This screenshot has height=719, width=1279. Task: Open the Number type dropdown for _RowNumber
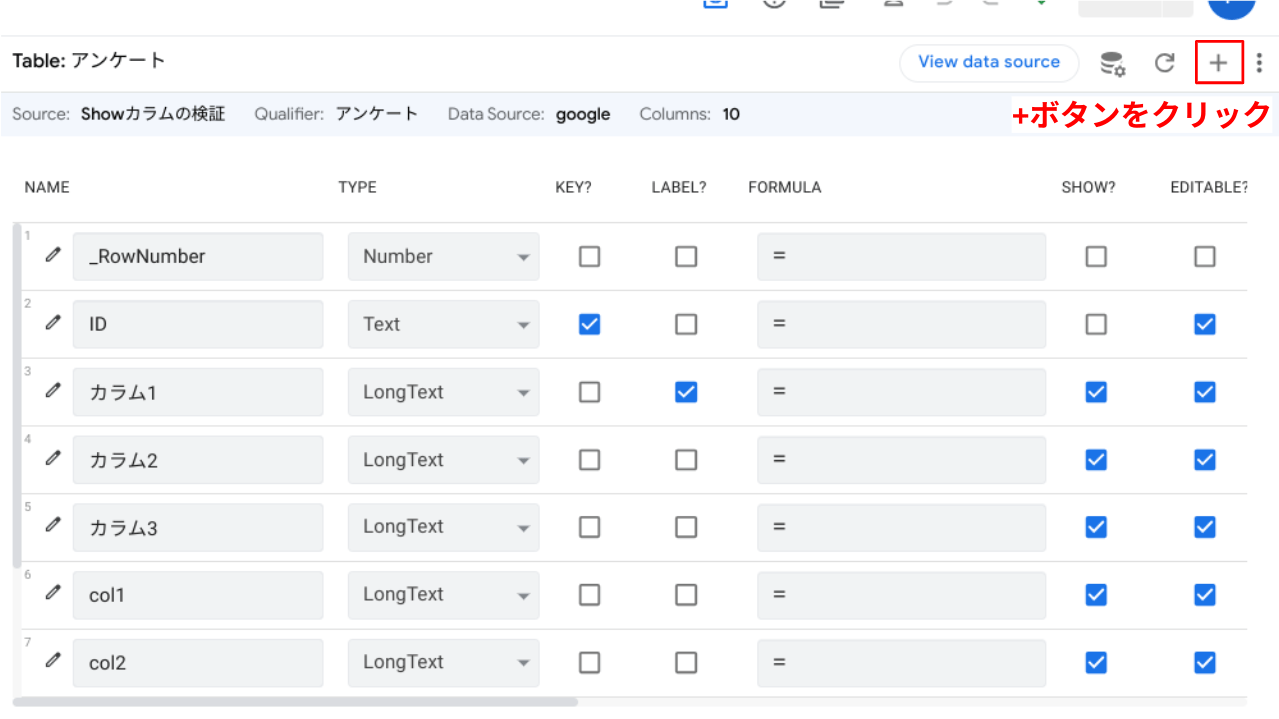coord(443,257)
